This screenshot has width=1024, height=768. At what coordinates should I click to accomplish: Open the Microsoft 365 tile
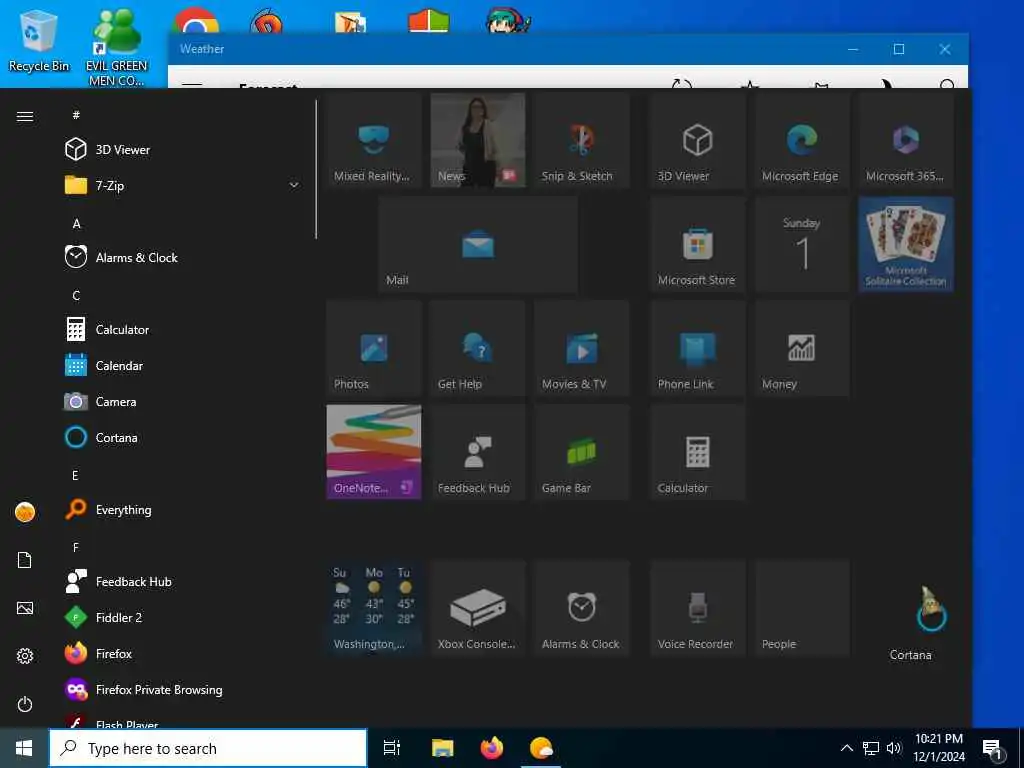coord(906,140)
